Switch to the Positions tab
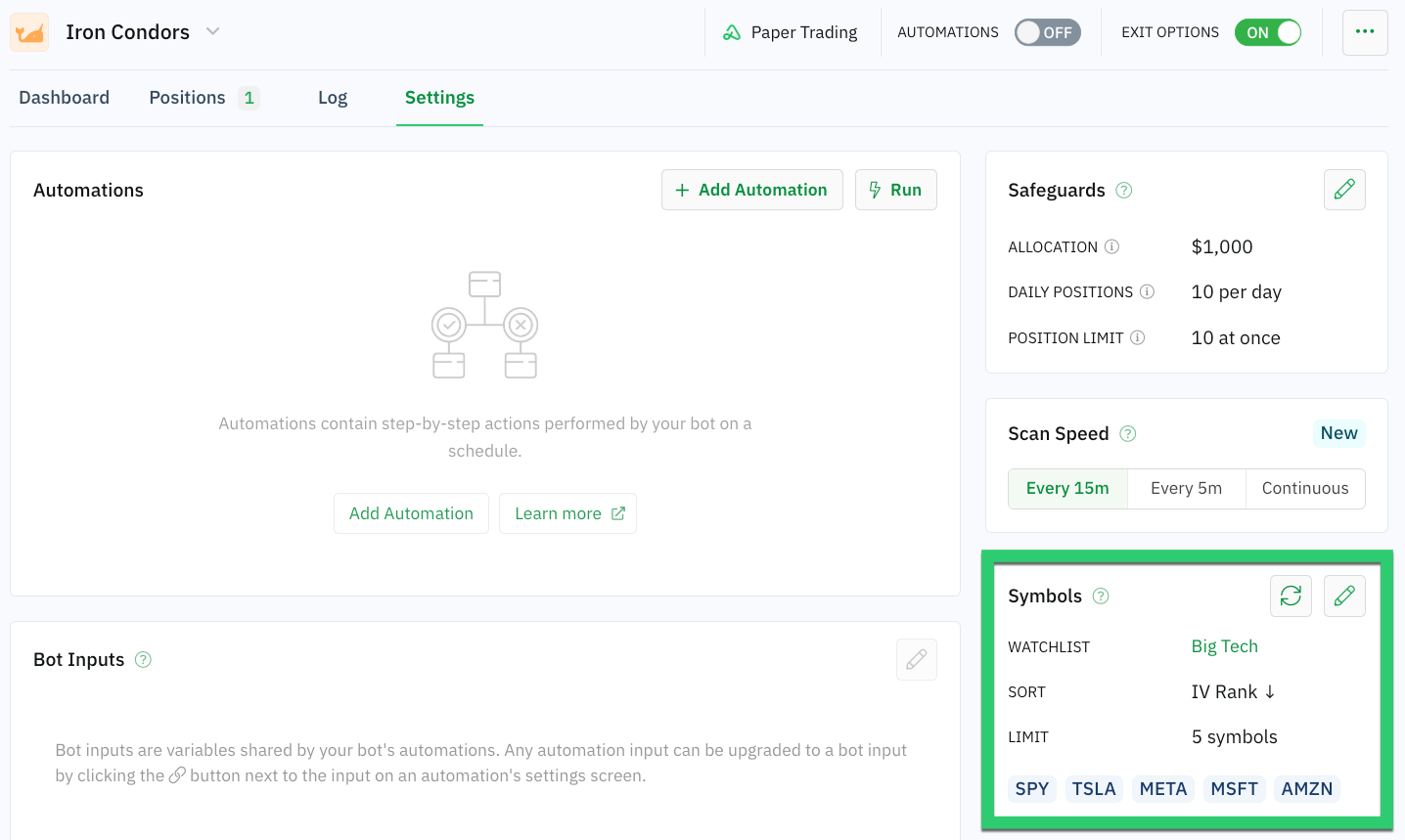Viewport: 1405px width, 840px height. point(187,97)
